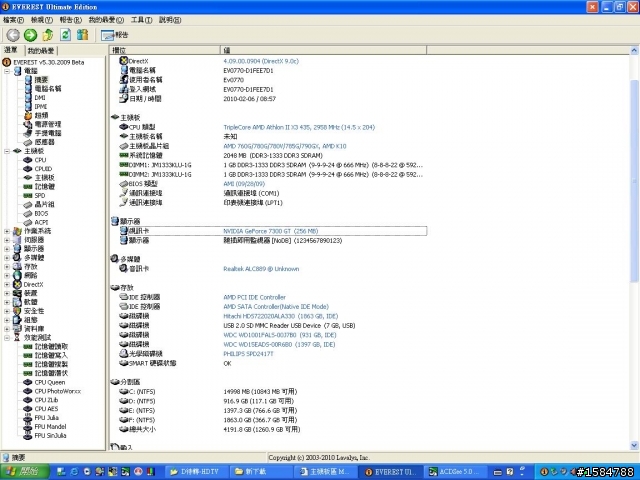Click PHILIPS SPD2417T optical drive link
This screenshot has height=480, width=640.
click(x=248, y=354)
